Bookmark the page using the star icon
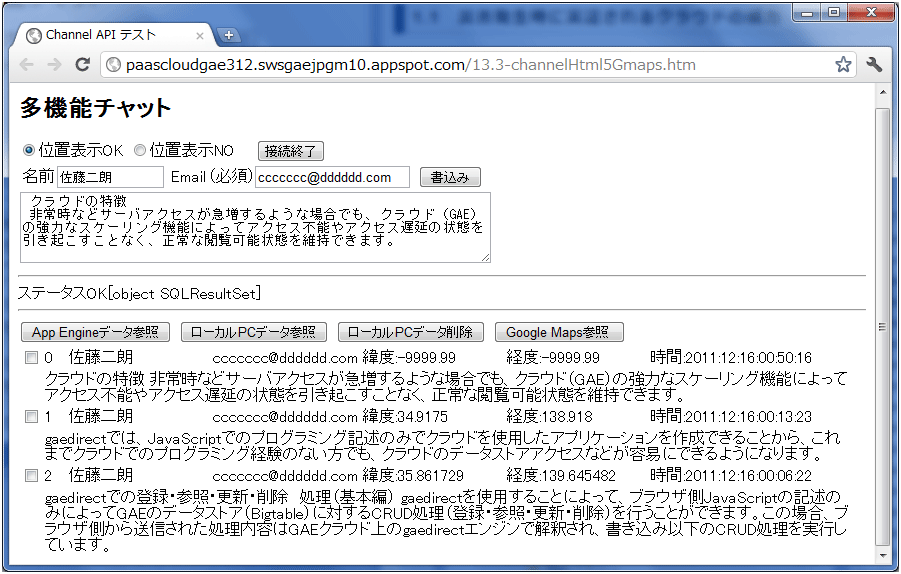This screenshot has width=901, height=574. [843, 64]
